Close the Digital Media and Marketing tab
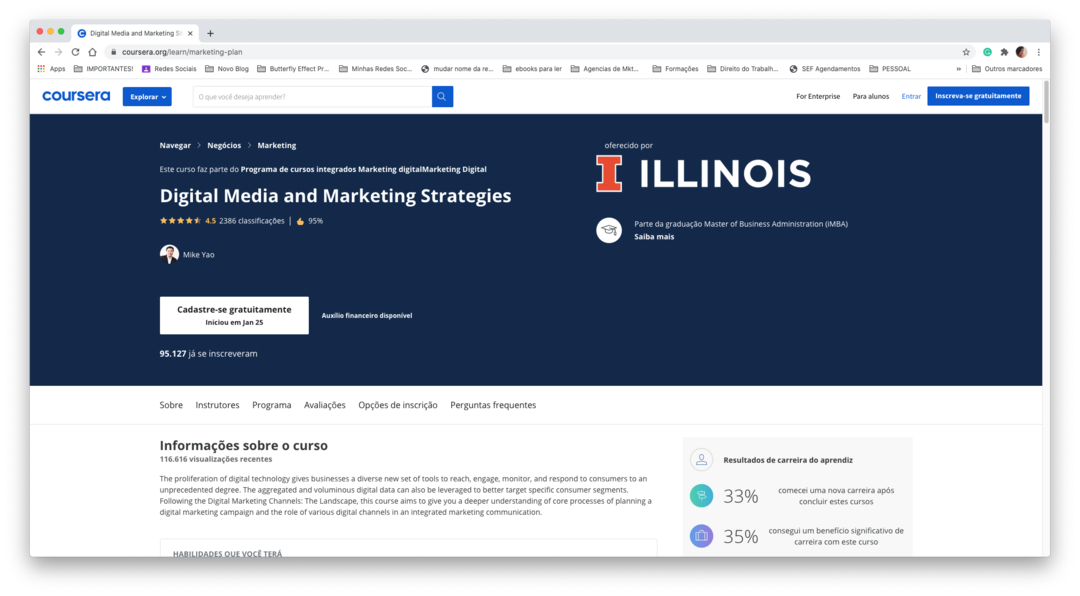The height and width of the screenshot is (596, 1080). click(190, 33)
